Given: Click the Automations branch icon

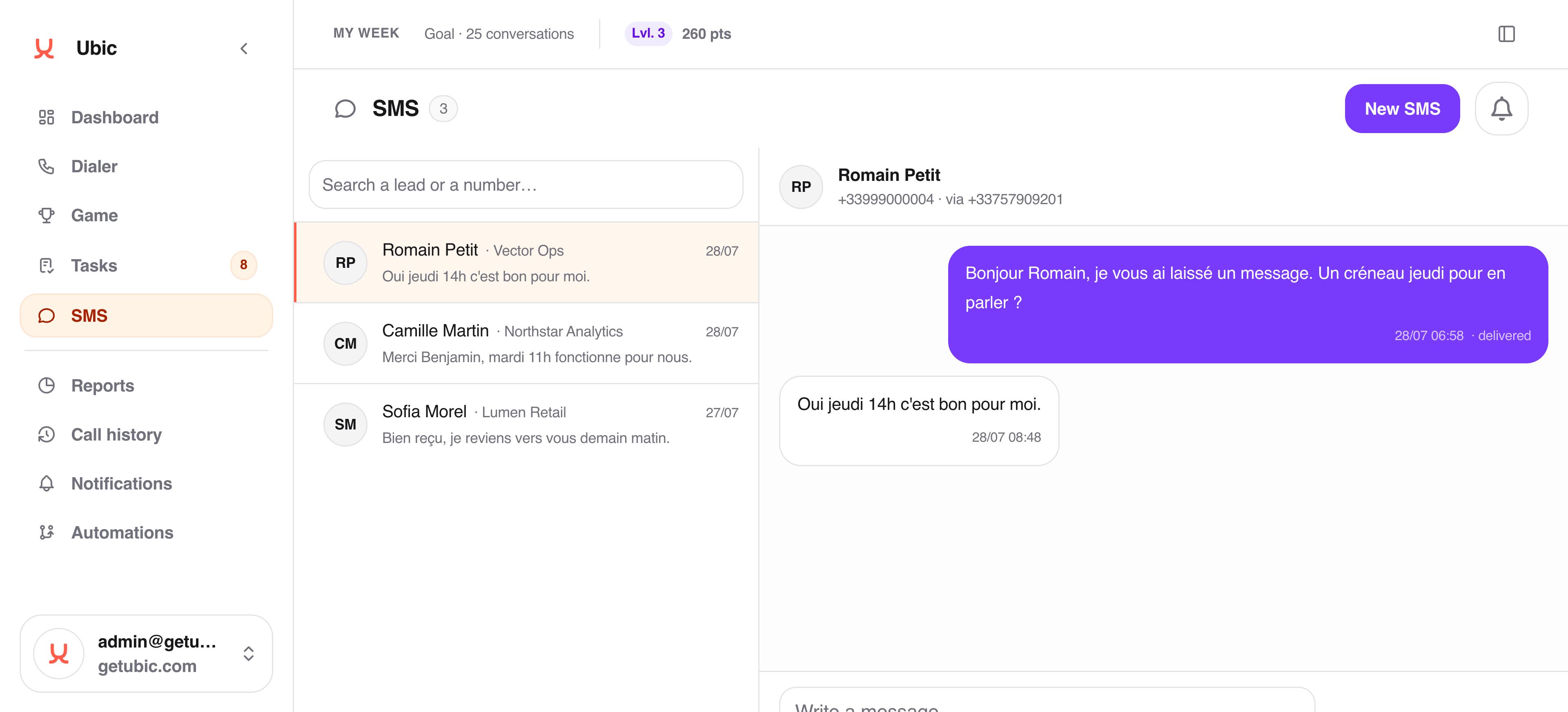Looking at the screenshot, I should click(x=46, y=532).
